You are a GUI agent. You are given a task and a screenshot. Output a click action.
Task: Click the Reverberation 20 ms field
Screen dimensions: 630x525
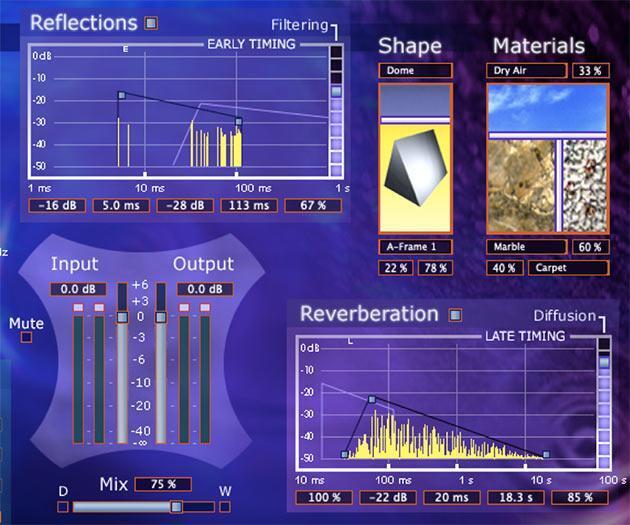452,498
